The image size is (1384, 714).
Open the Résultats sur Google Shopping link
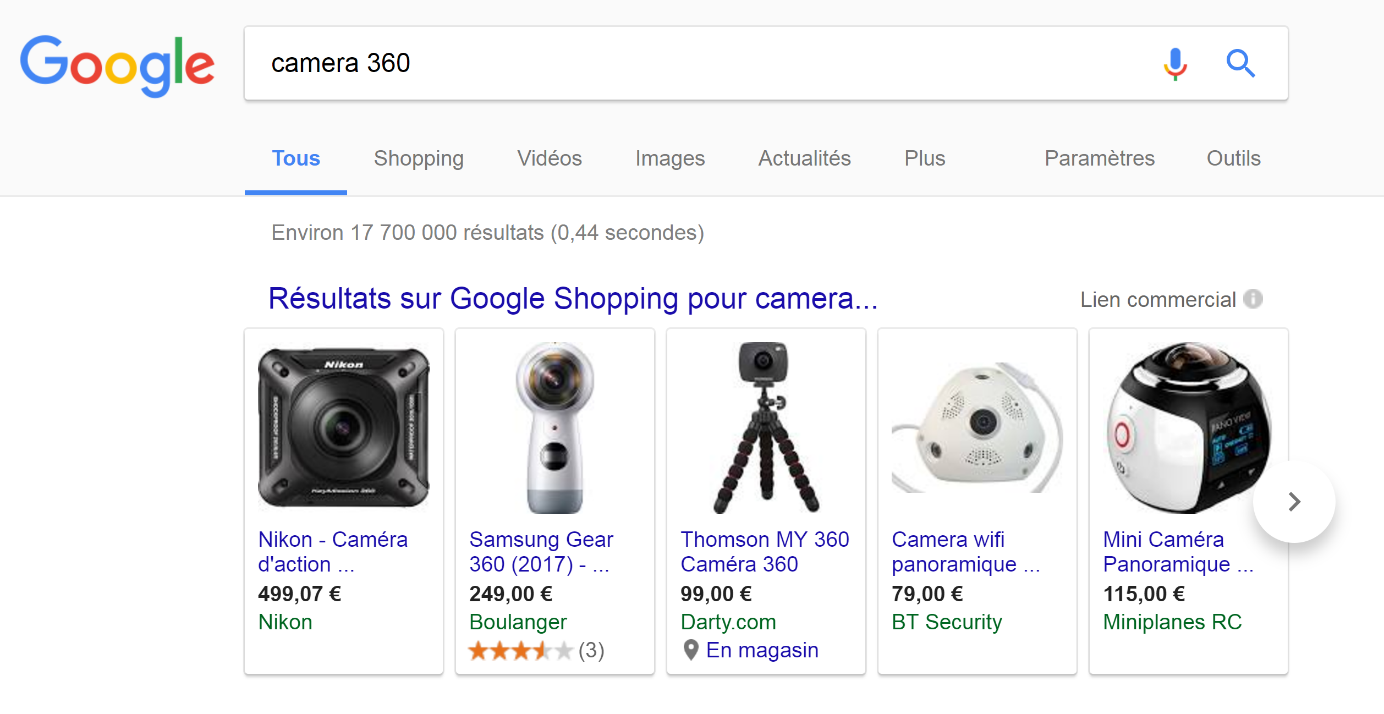573,299
